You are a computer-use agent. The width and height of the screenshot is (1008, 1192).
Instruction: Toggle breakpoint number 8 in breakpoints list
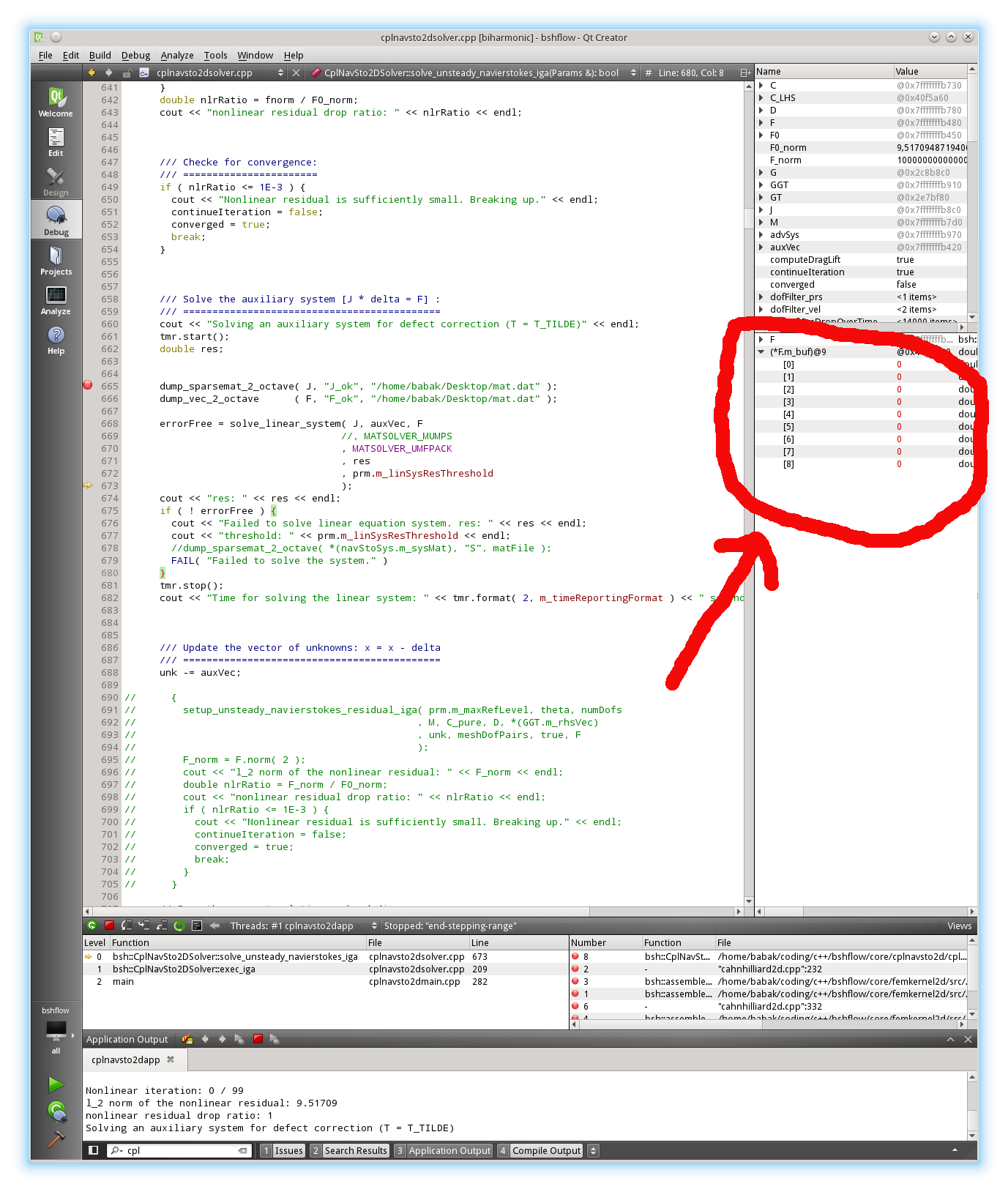575,956
